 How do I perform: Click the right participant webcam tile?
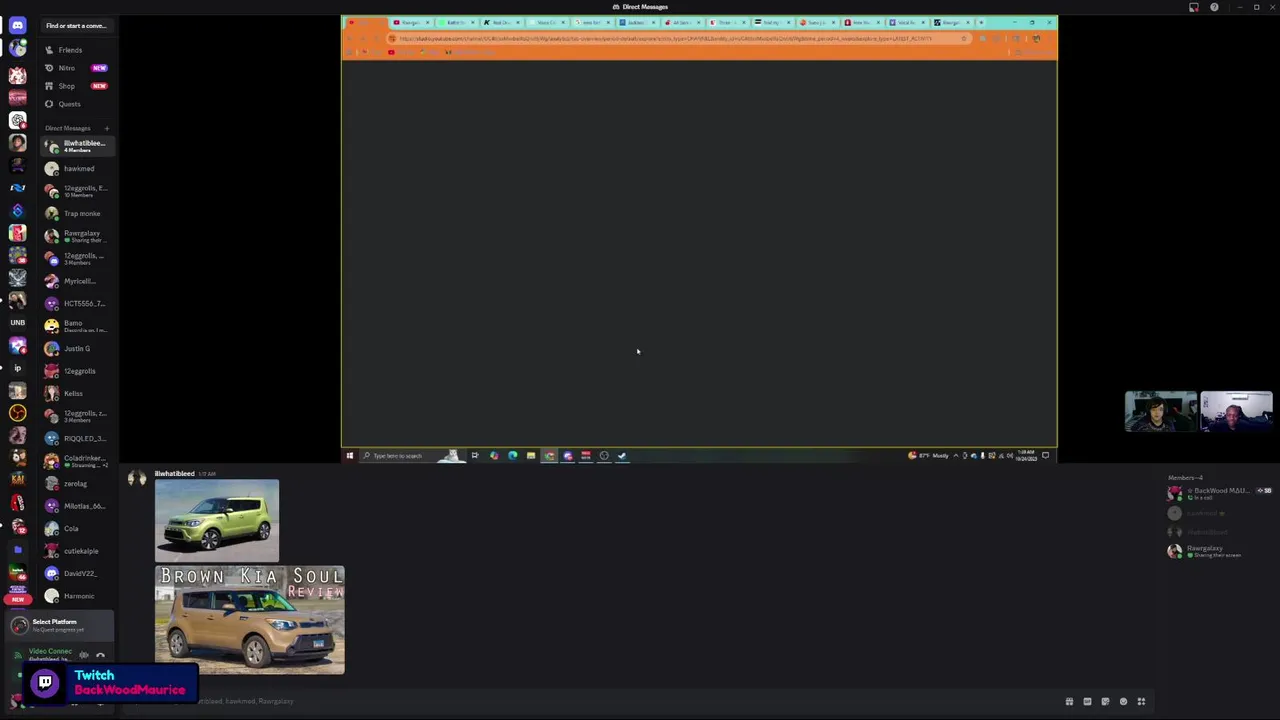1237,411
